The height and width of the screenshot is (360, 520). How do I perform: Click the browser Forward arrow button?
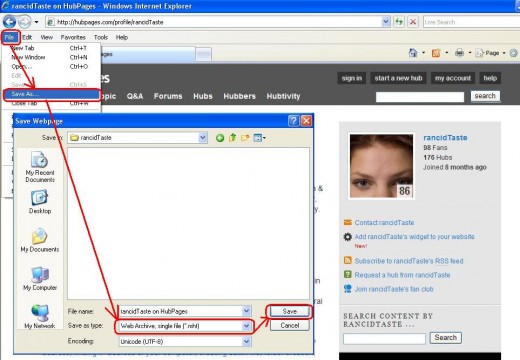(24, 22)
